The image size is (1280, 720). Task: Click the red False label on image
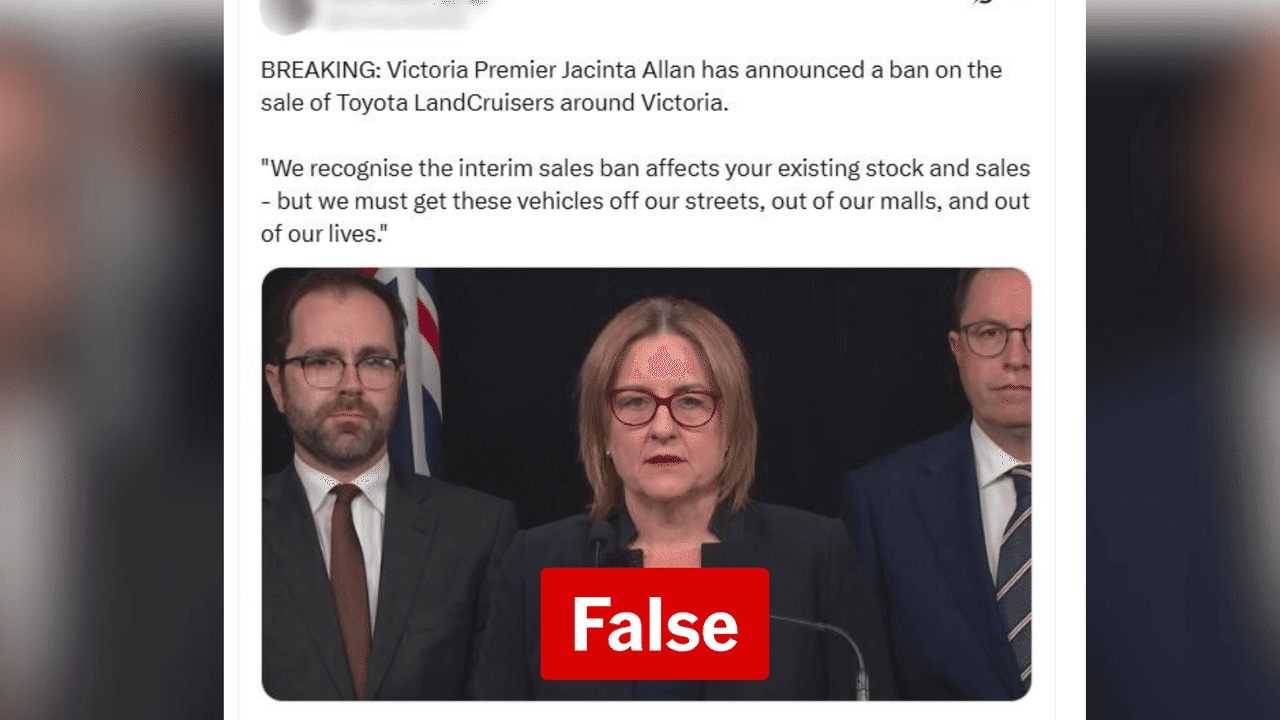655,624
